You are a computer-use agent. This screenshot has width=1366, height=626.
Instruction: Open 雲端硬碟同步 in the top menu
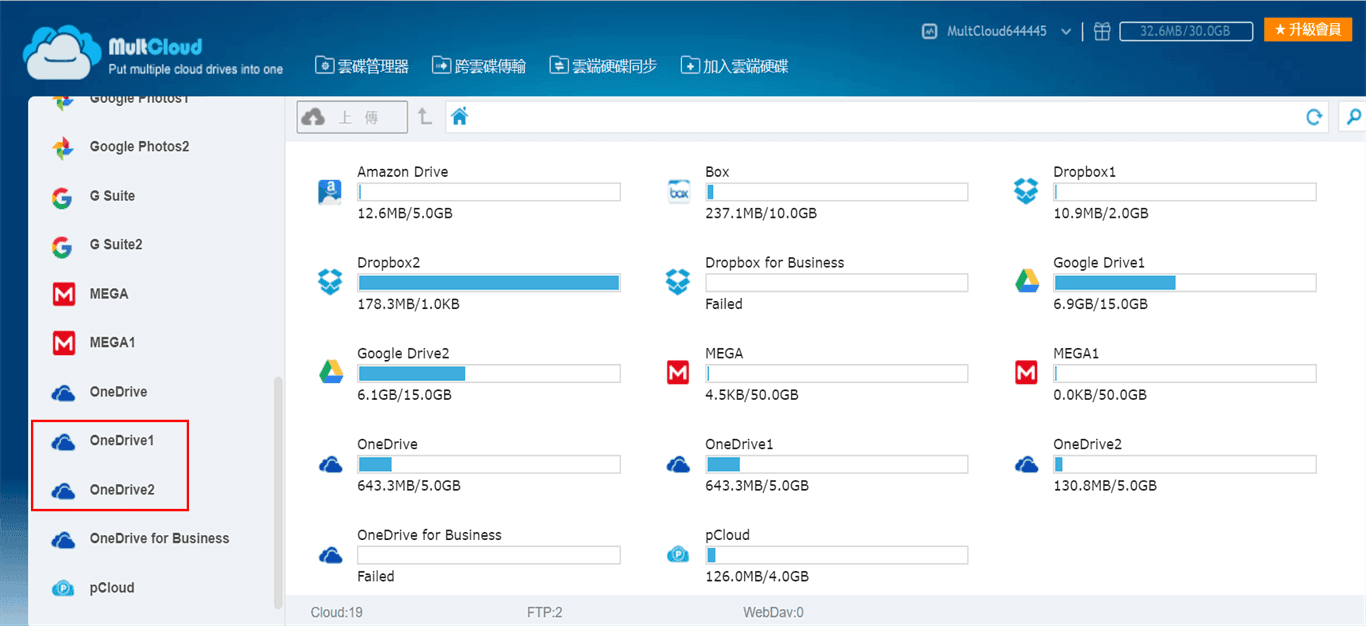(603, 66)
